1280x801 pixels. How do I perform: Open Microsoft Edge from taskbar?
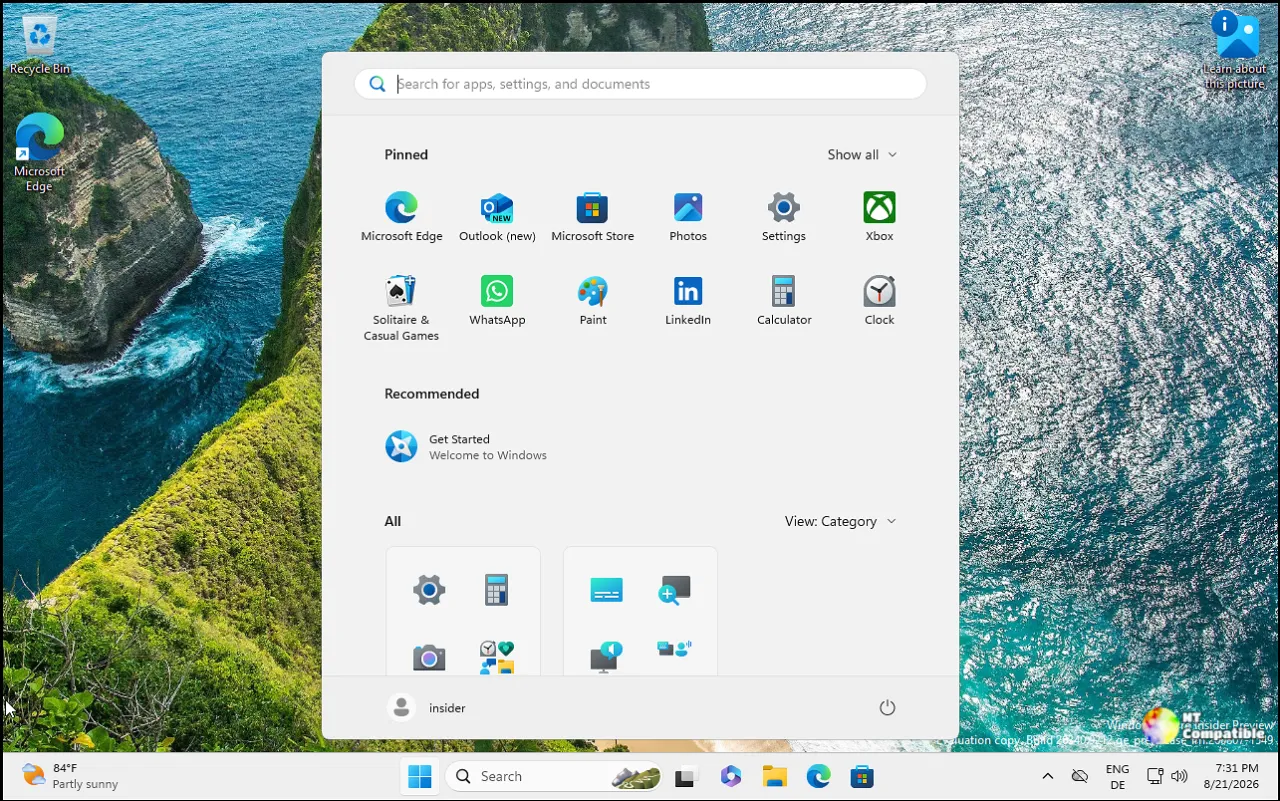pyautogui.click(x=819, y=776)
